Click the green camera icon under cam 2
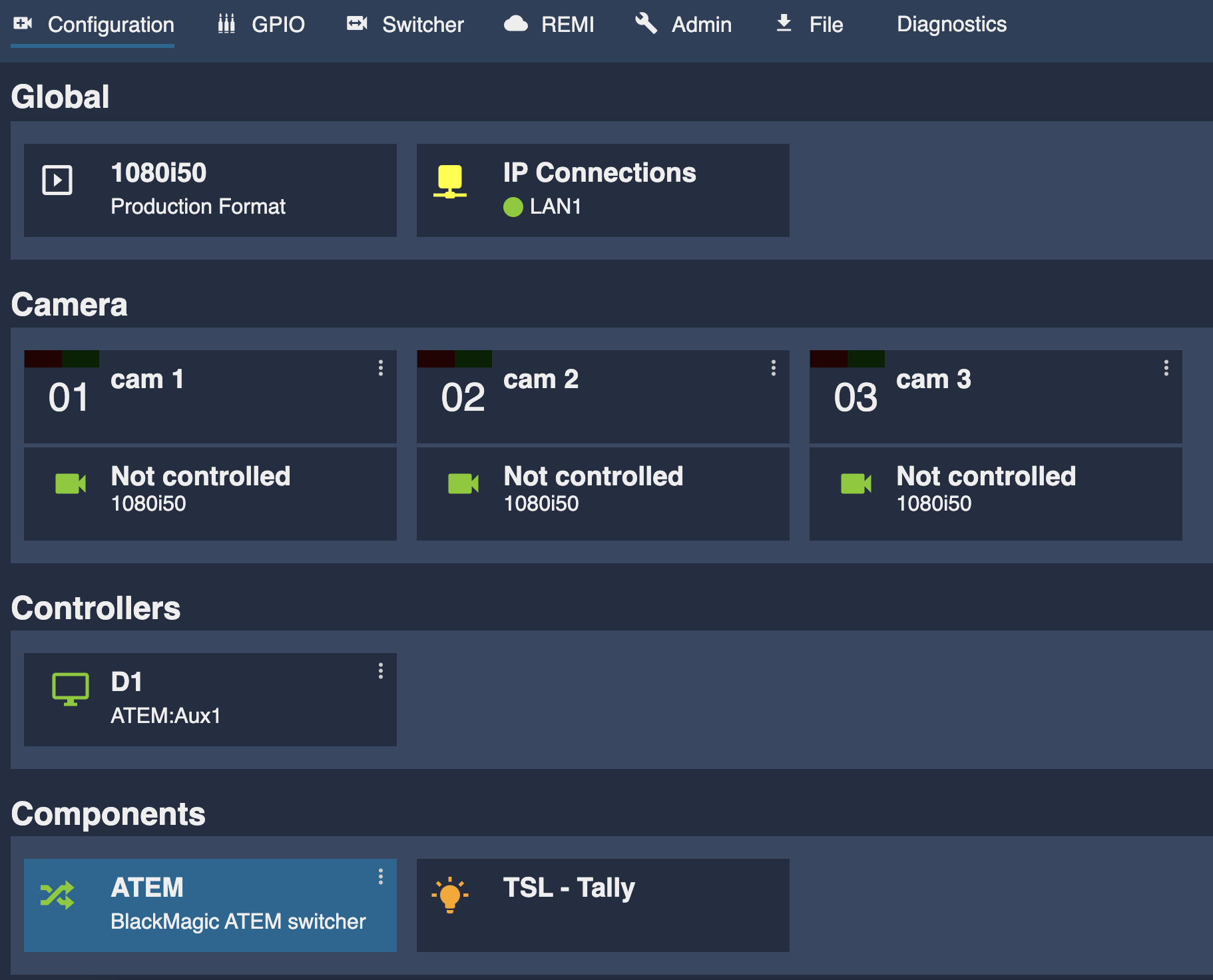Viewport: 1213px width, 980px height. click(x=463, y=484)
